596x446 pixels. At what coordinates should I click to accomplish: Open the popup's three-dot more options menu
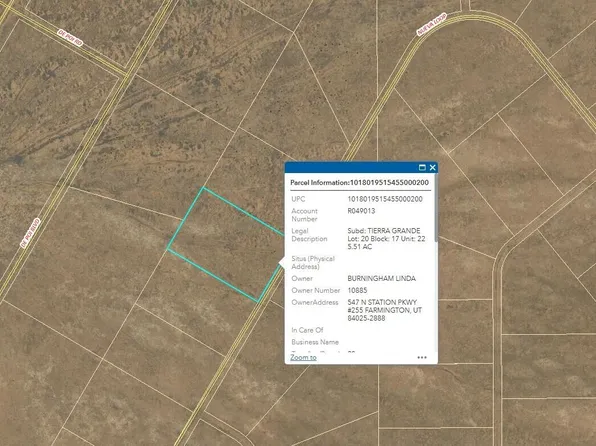coord(422,357)
